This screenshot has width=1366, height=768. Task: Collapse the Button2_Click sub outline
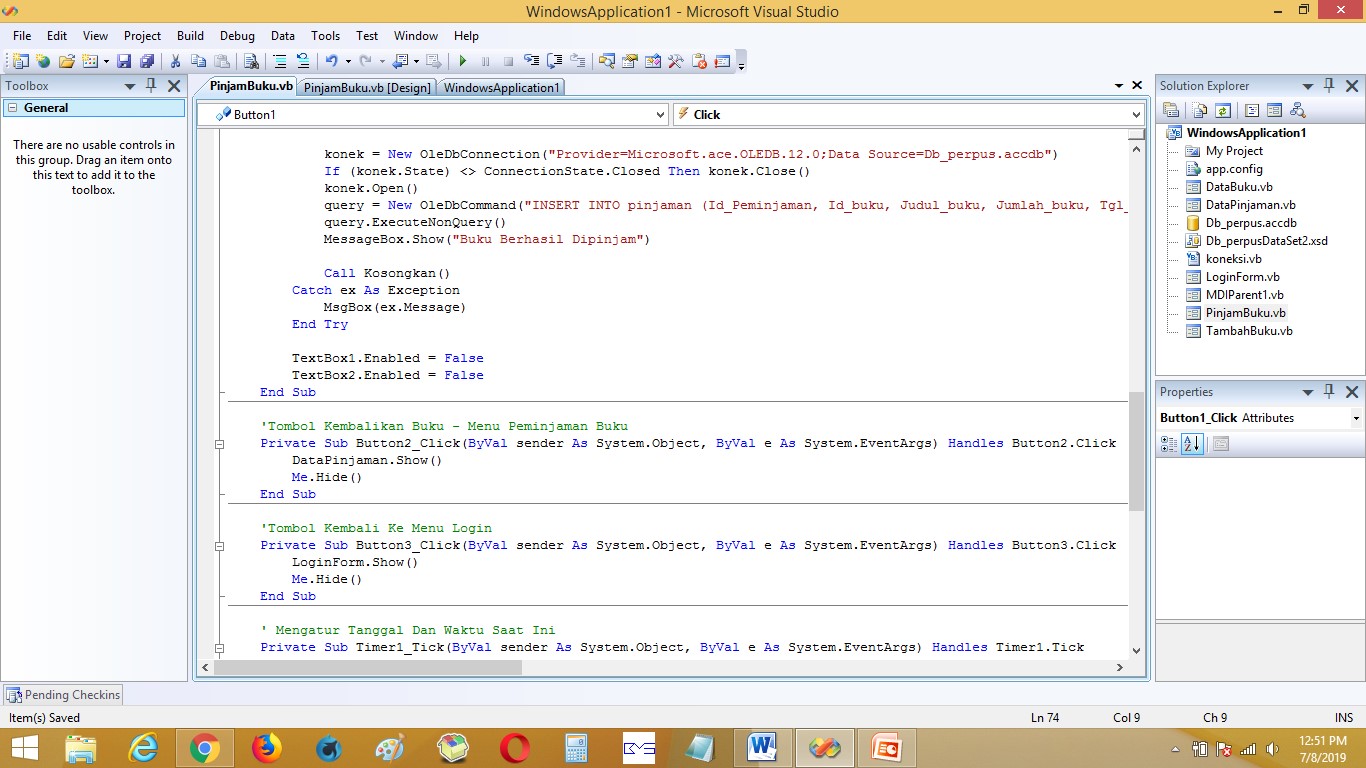point(219,443)
